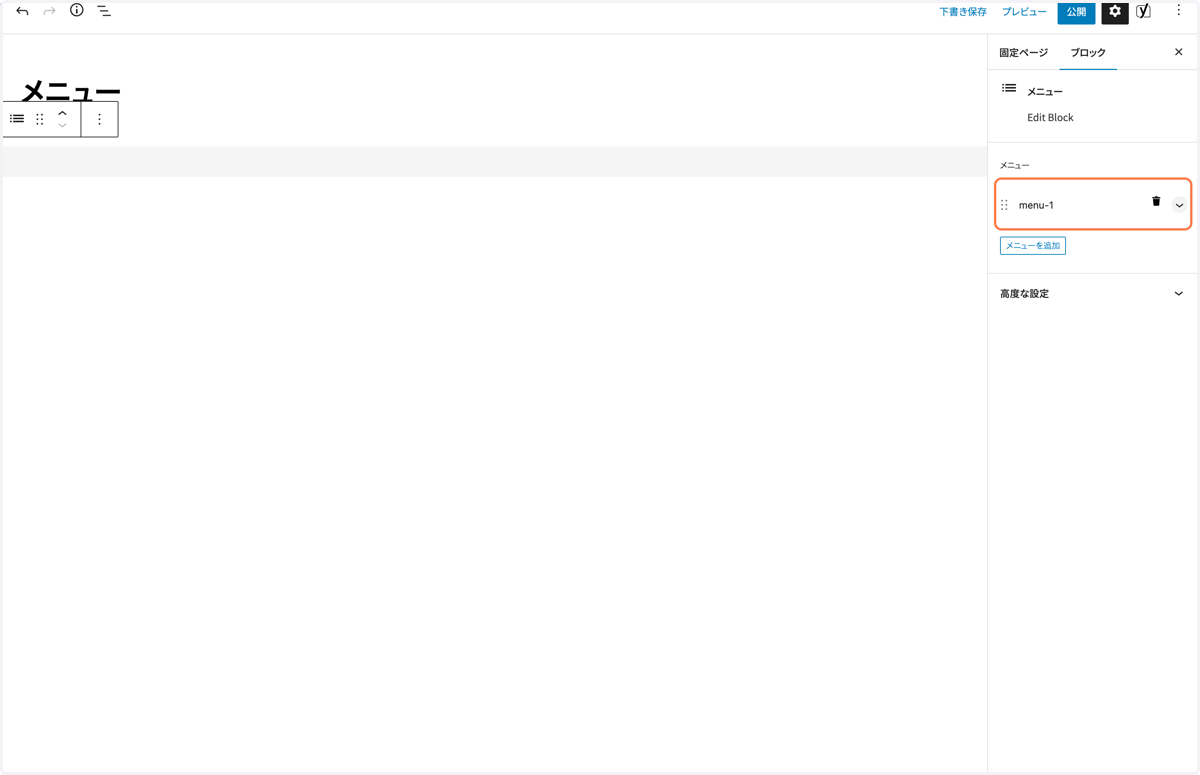The image size is (1200, 775).
Task: Close the settings sidebar
Action: [x=1179, y=52]
